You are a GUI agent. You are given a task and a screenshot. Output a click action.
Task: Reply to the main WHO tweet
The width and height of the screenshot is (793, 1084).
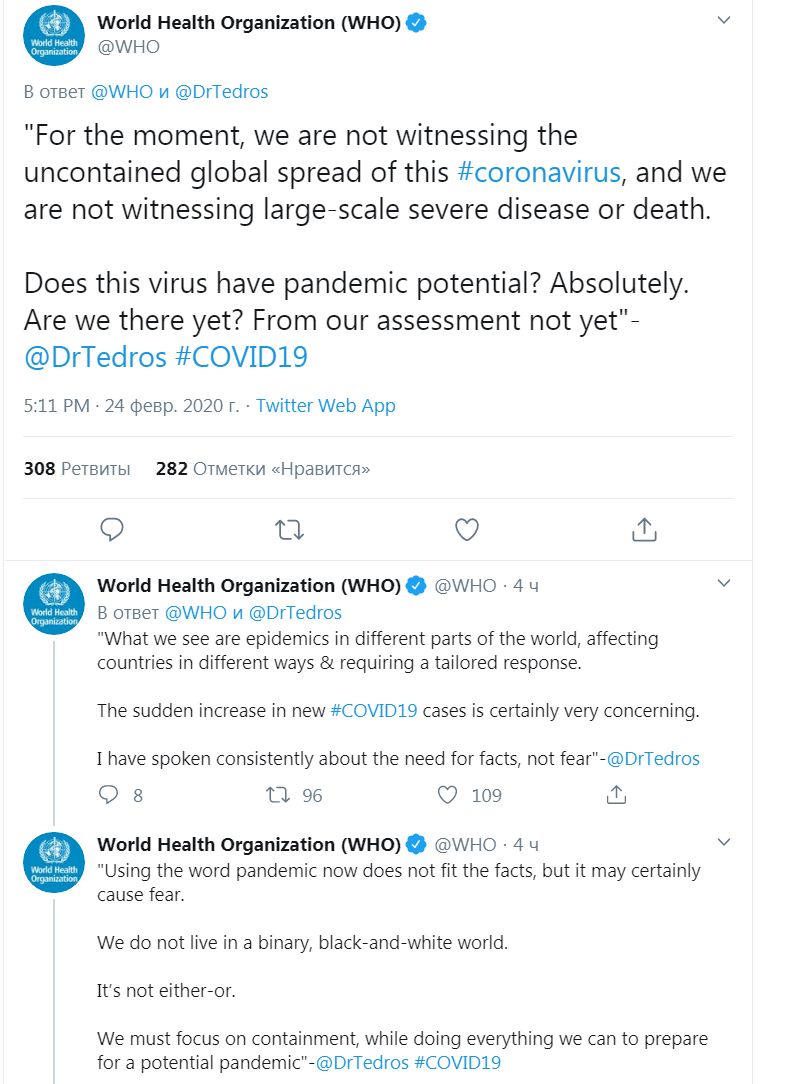[x=112, y=529]
